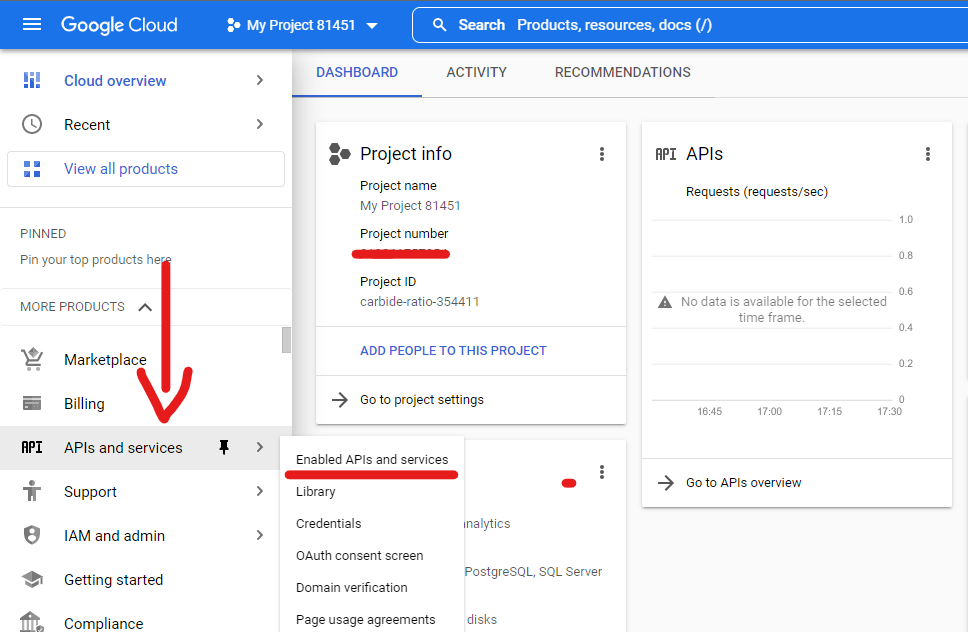Click the Google Cloud logo
Screen dimensions: 968x632
pyautogui.click(x=119, y=25)
